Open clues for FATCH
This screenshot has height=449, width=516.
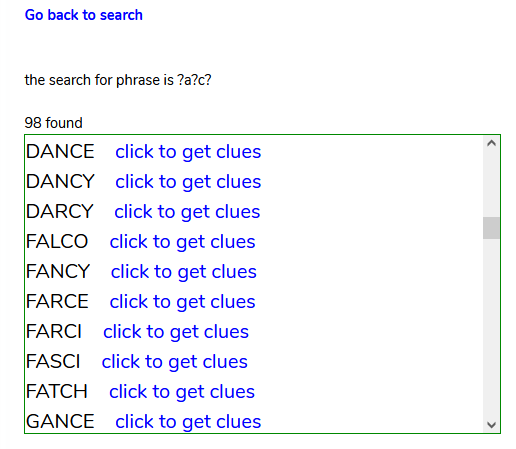[x=182, y=392]
